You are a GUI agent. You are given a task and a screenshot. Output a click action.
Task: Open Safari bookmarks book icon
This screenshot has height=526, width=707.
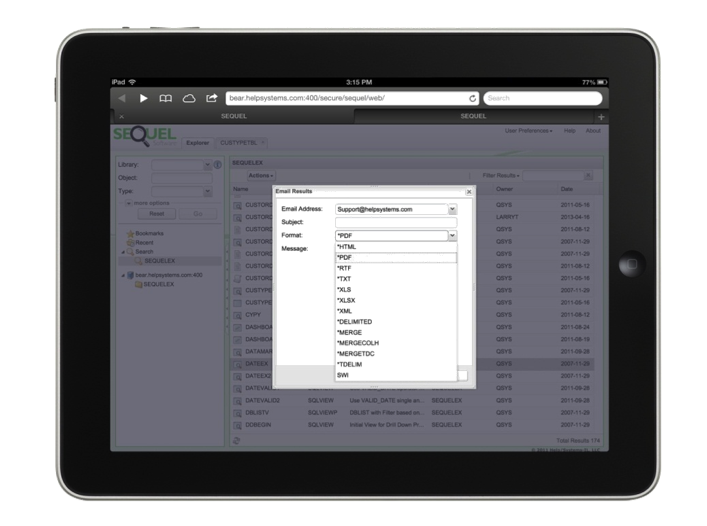(165, 98)
